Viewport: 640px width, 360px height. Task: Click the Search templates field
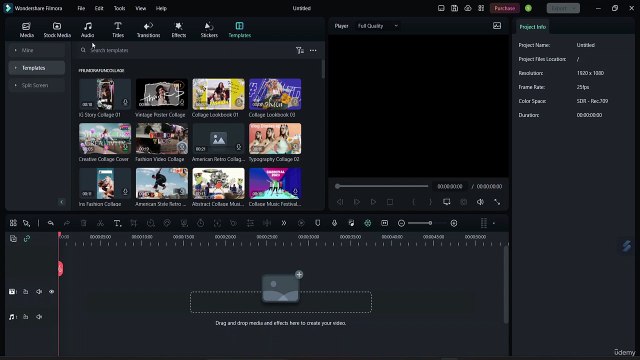point(186,50)
